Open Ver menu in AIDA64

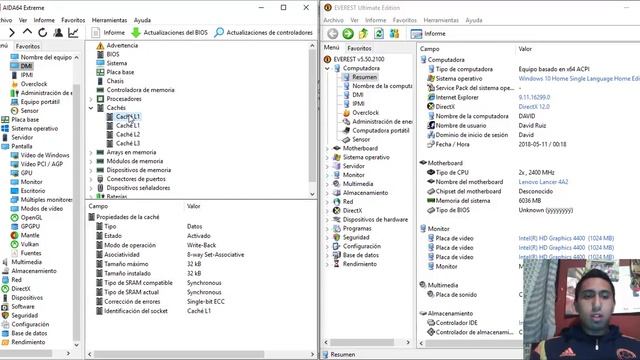click(23, 20)
